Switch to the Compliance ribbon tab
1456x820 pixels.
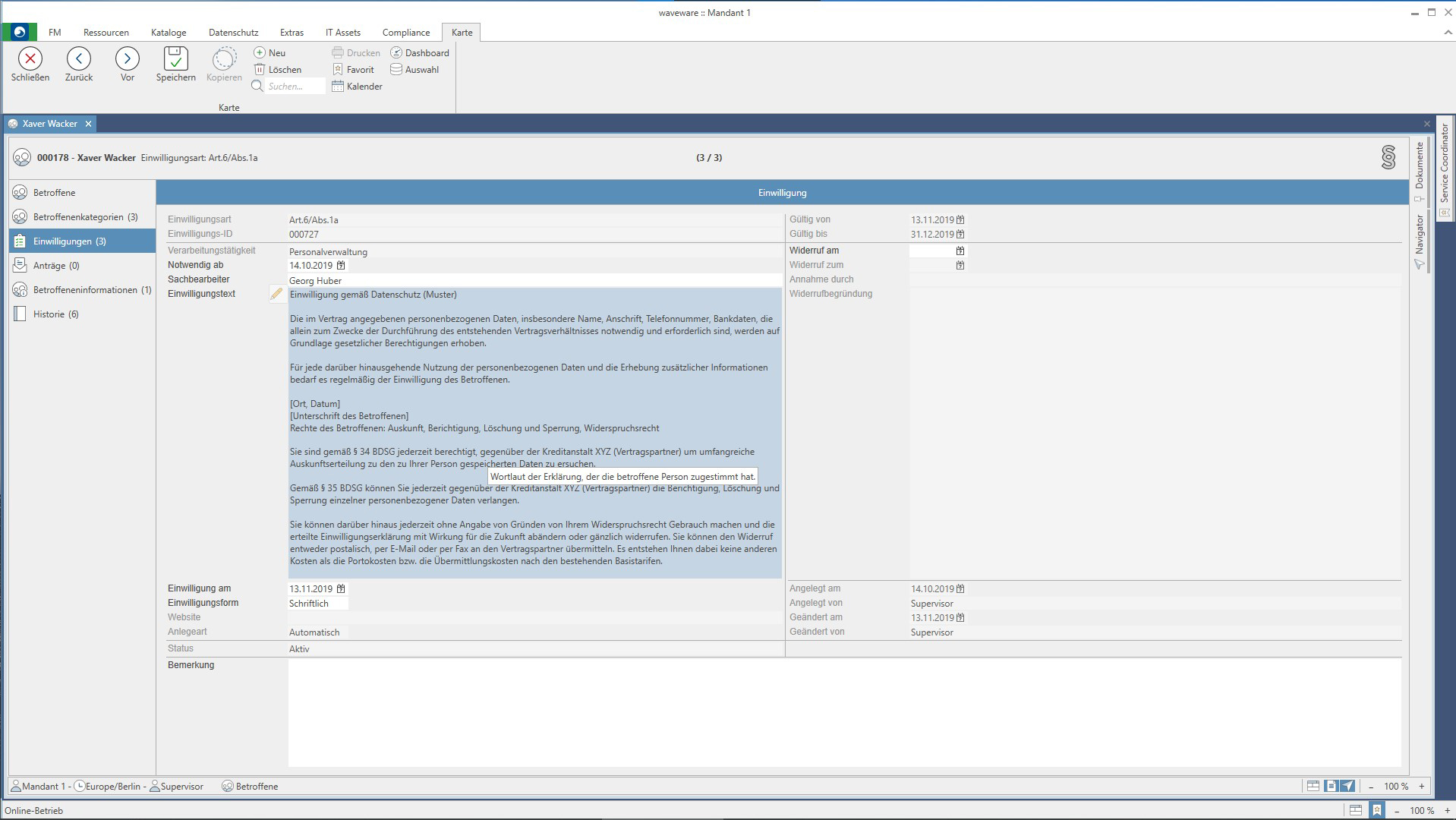(x=405, y=33)
